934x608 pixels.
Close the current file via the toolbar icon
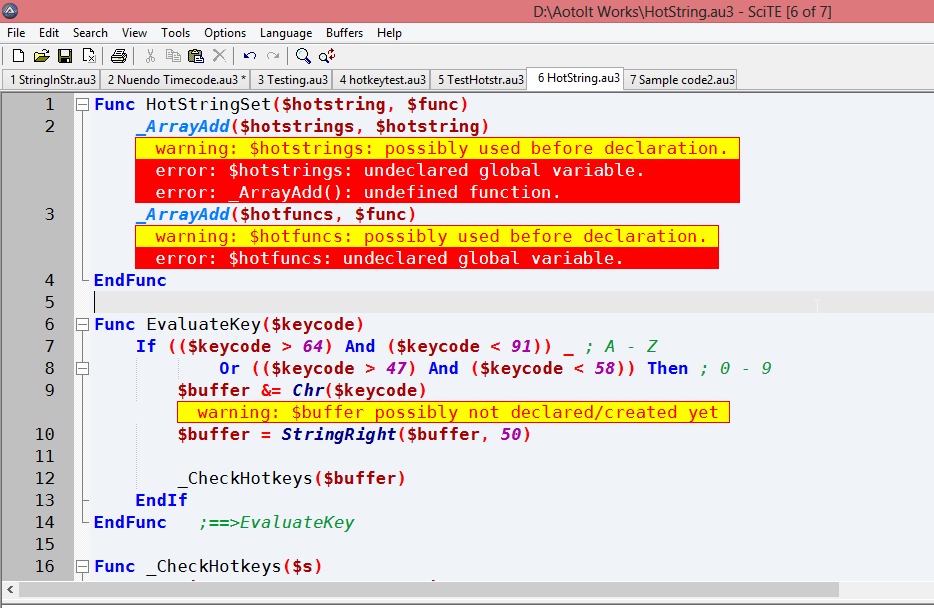click(x=89, y=56)
